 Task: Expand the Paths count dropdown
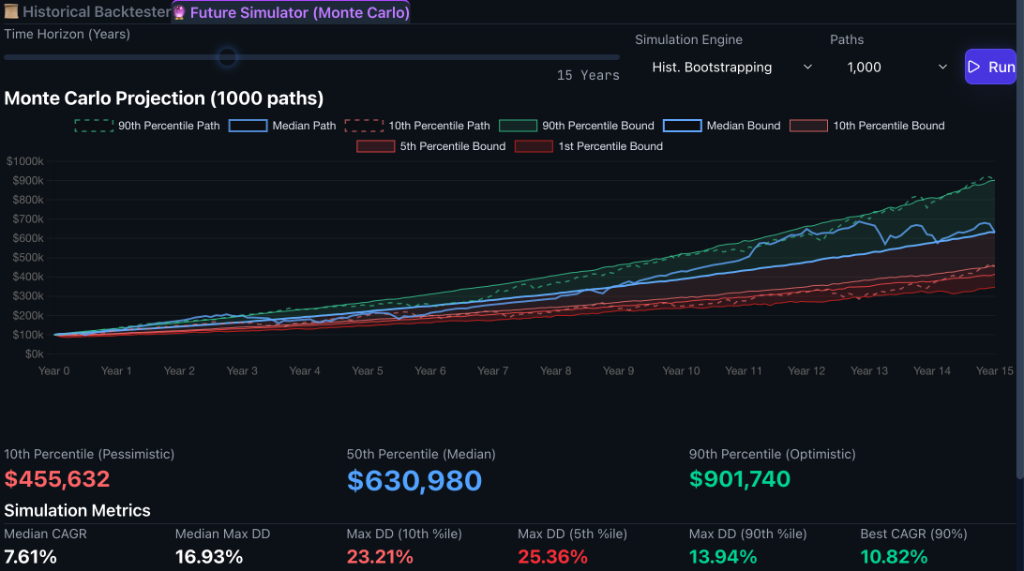point(895,67)
